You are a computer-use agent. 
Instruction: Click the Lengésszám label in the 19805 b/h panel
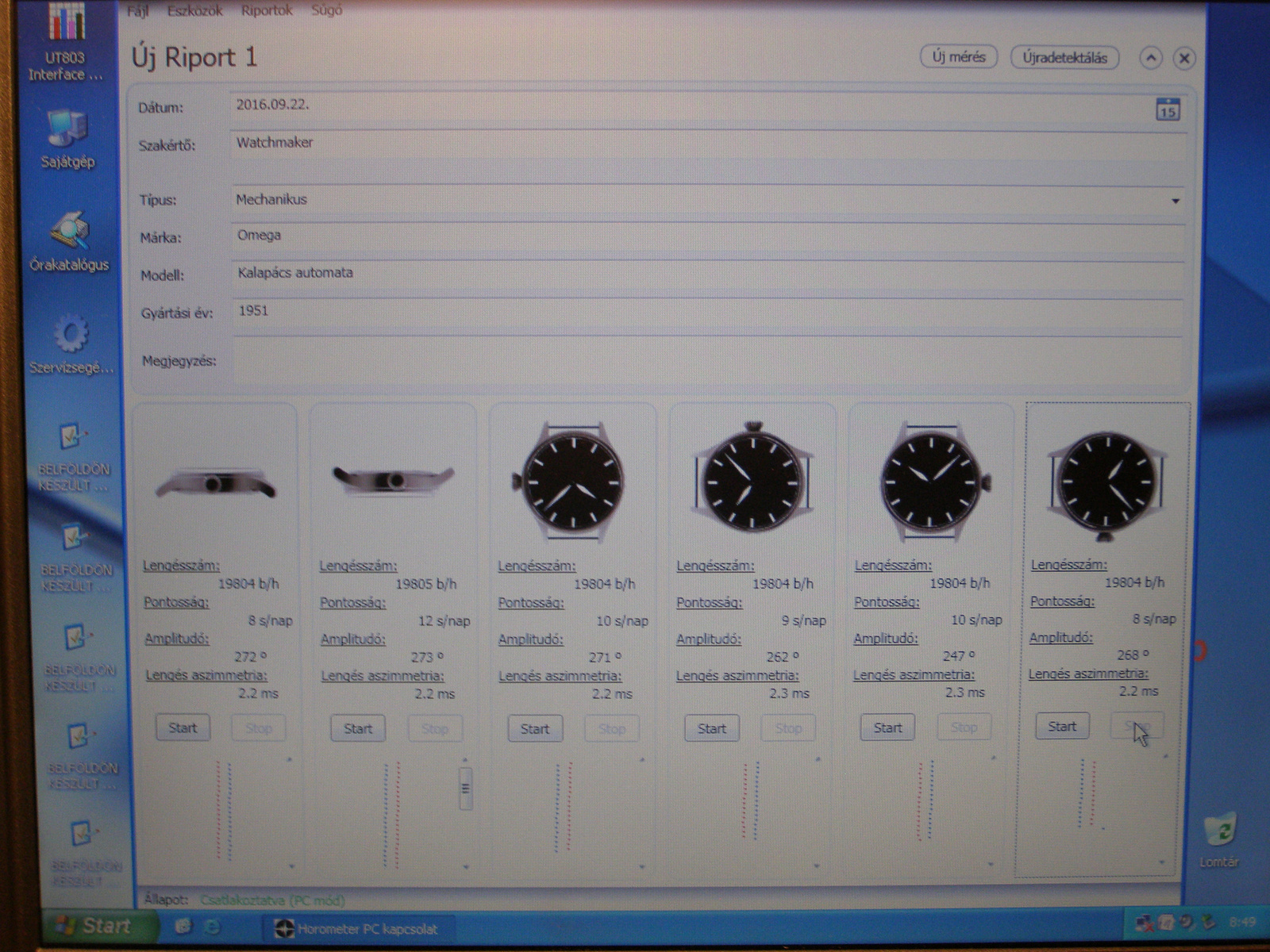(358, 566)
